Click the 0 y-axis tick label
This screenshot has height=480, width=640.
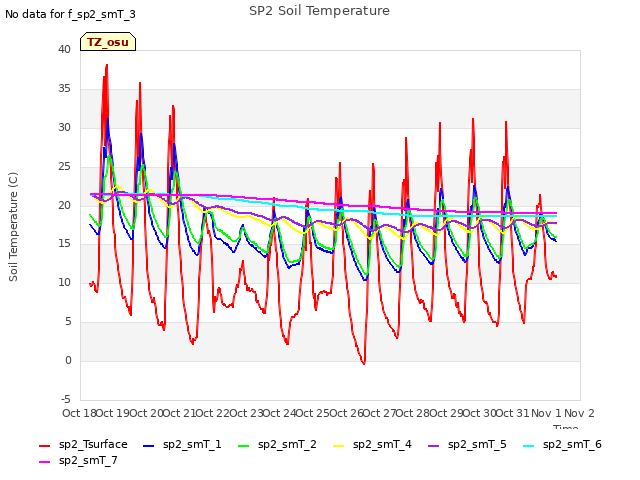(x=68, y=361)
